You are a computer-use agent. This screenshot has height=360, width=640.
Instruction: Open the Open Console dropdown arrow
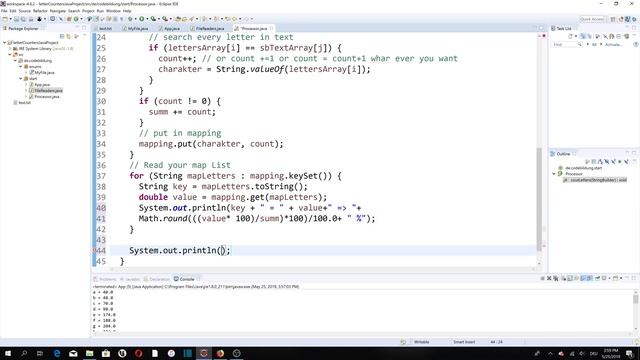pyautogui.click(x=621, y=278)
